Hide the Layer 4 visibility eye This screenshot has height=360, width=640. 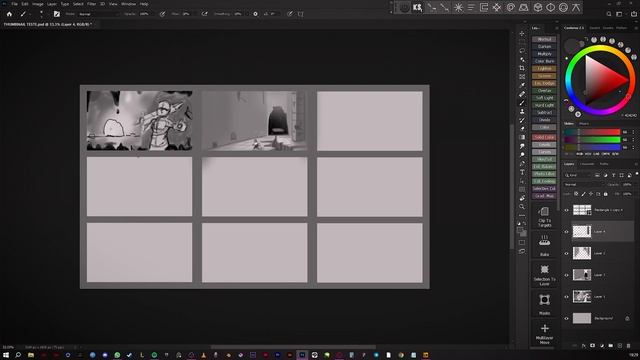[567, 232]
